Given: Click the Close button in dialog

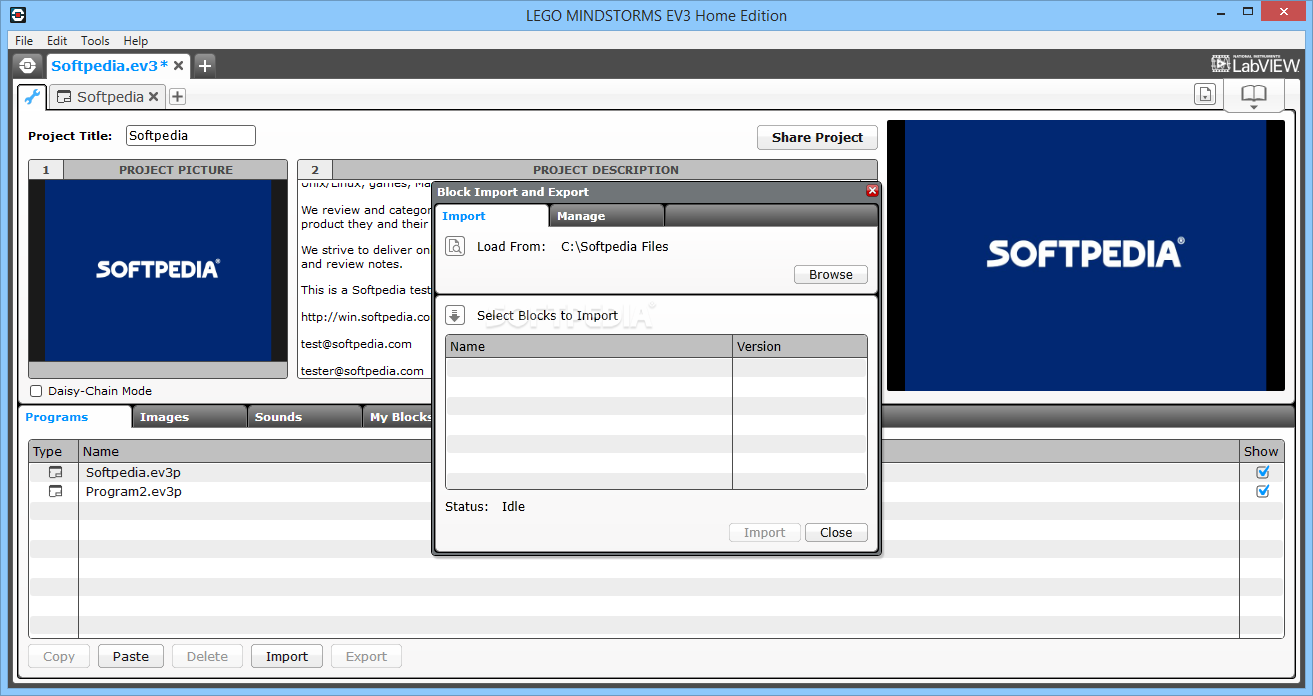Looking at the screenshot, I should coord(836,533).
